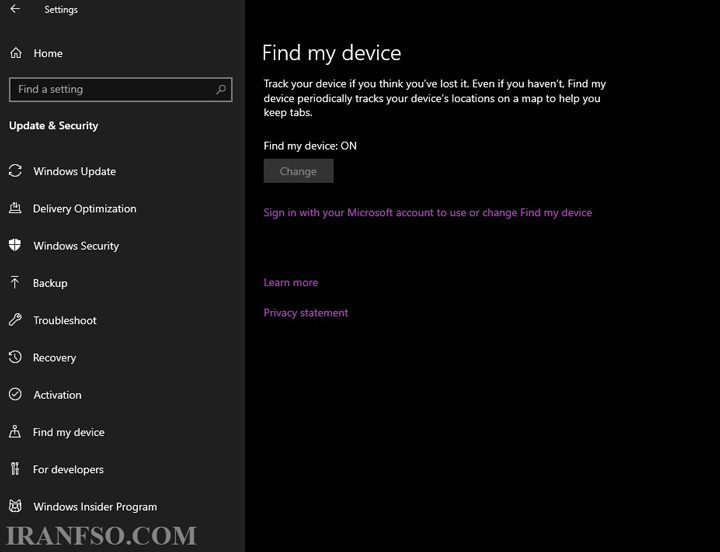This screenshot has width=720, height=552.
Task: Select Find my device sidebar entry
Action: point(68,432)
